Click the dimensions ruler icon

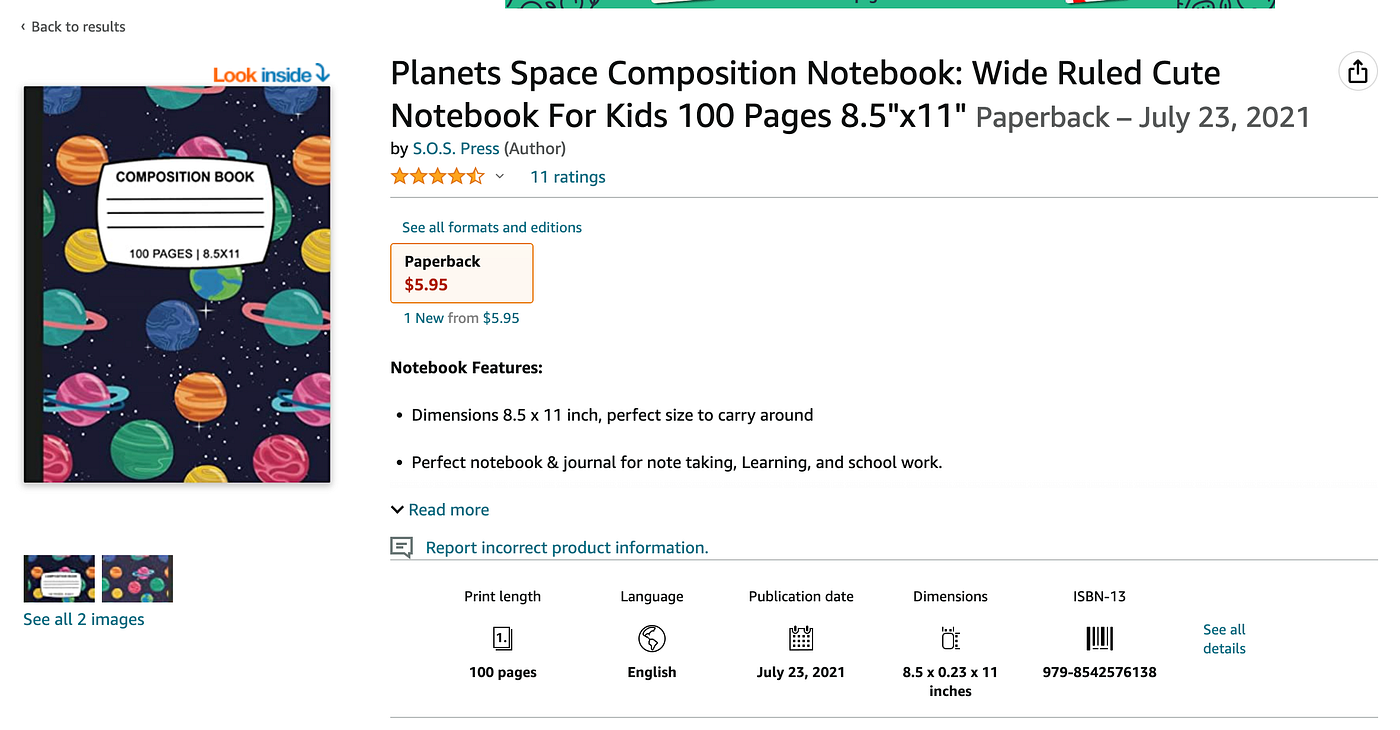(950, 638)
